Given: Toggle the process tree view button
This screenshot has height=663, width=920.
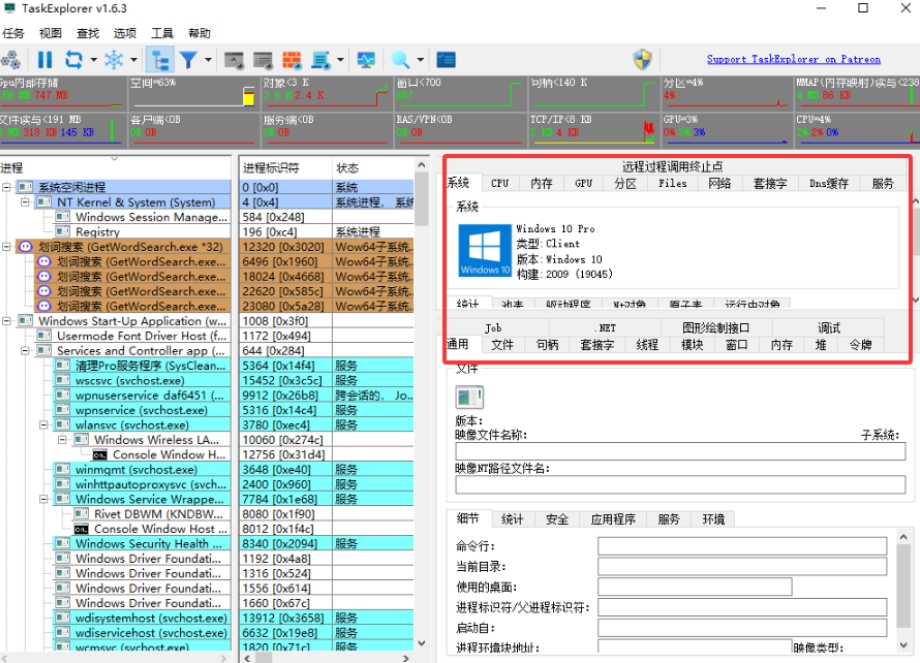Looking at the screenshot, I should point(160,60).
